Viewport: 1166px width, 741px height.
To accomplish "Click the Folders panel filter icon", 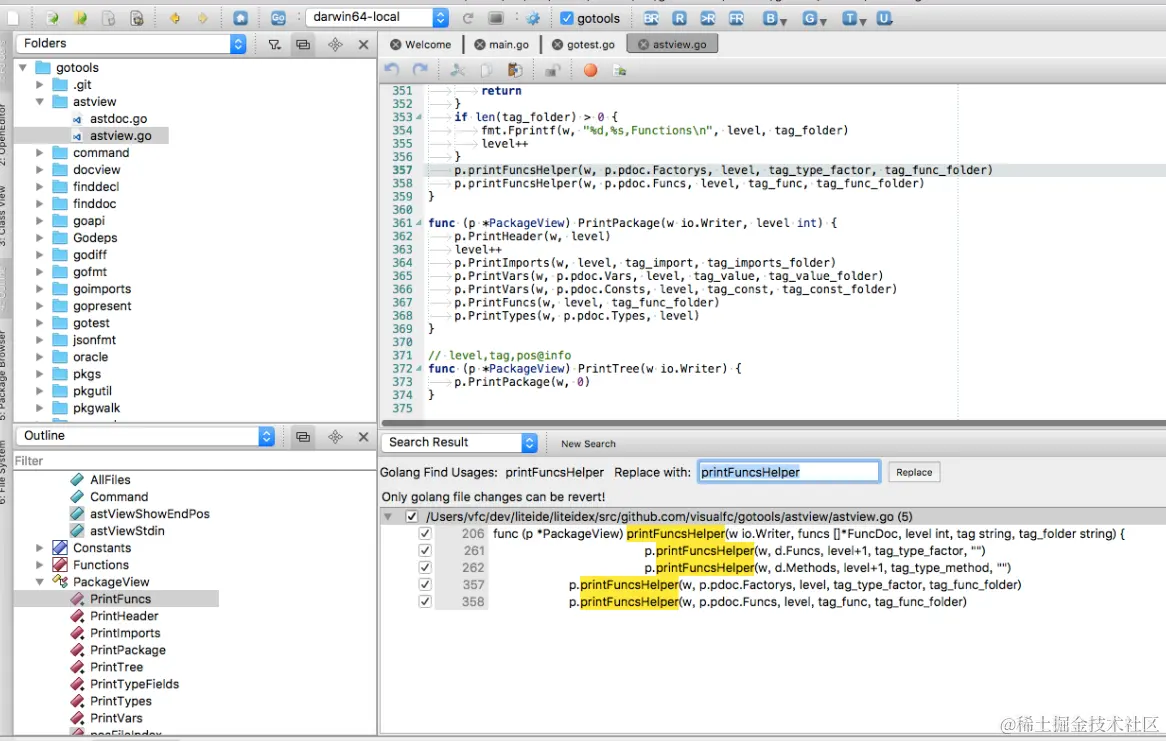I will click(x=274, y=45).
